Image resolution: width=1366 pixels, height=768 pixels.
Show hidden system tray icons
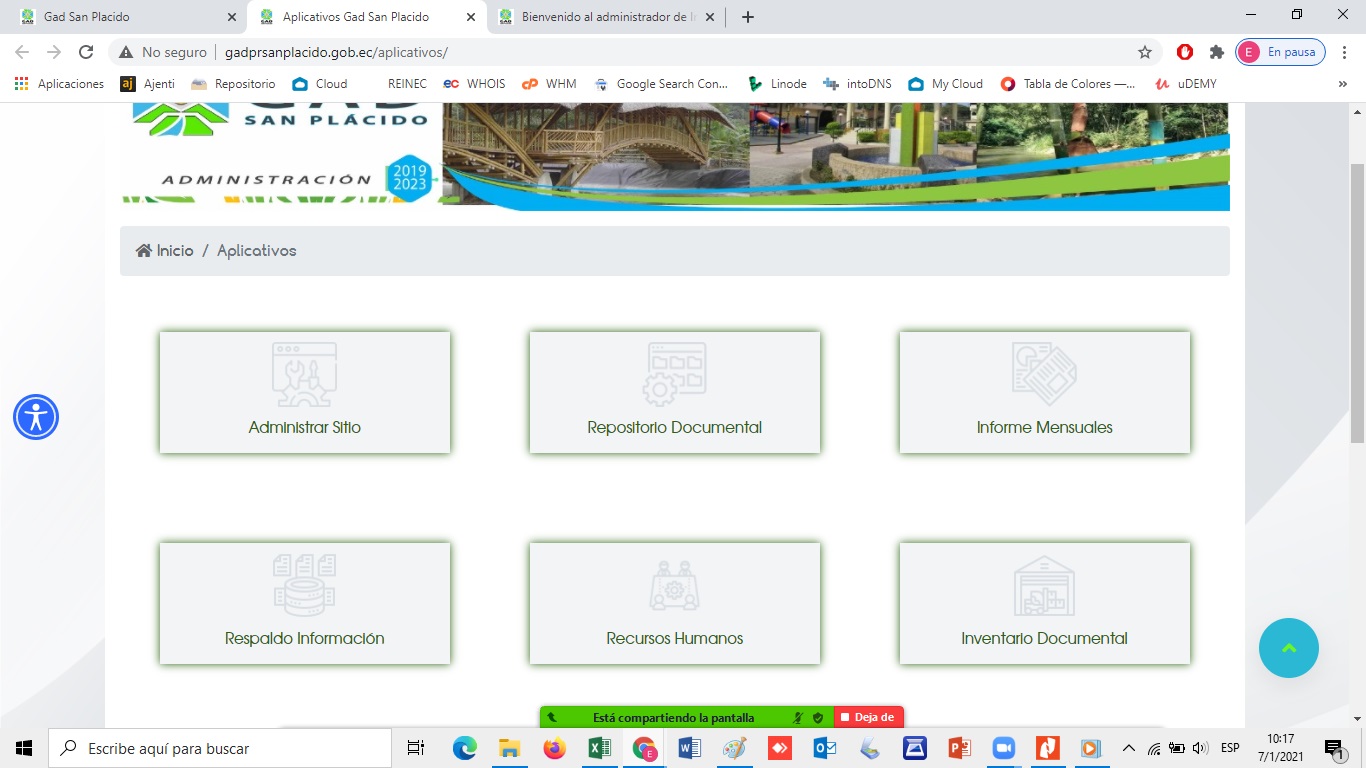tap(1129, 748)
